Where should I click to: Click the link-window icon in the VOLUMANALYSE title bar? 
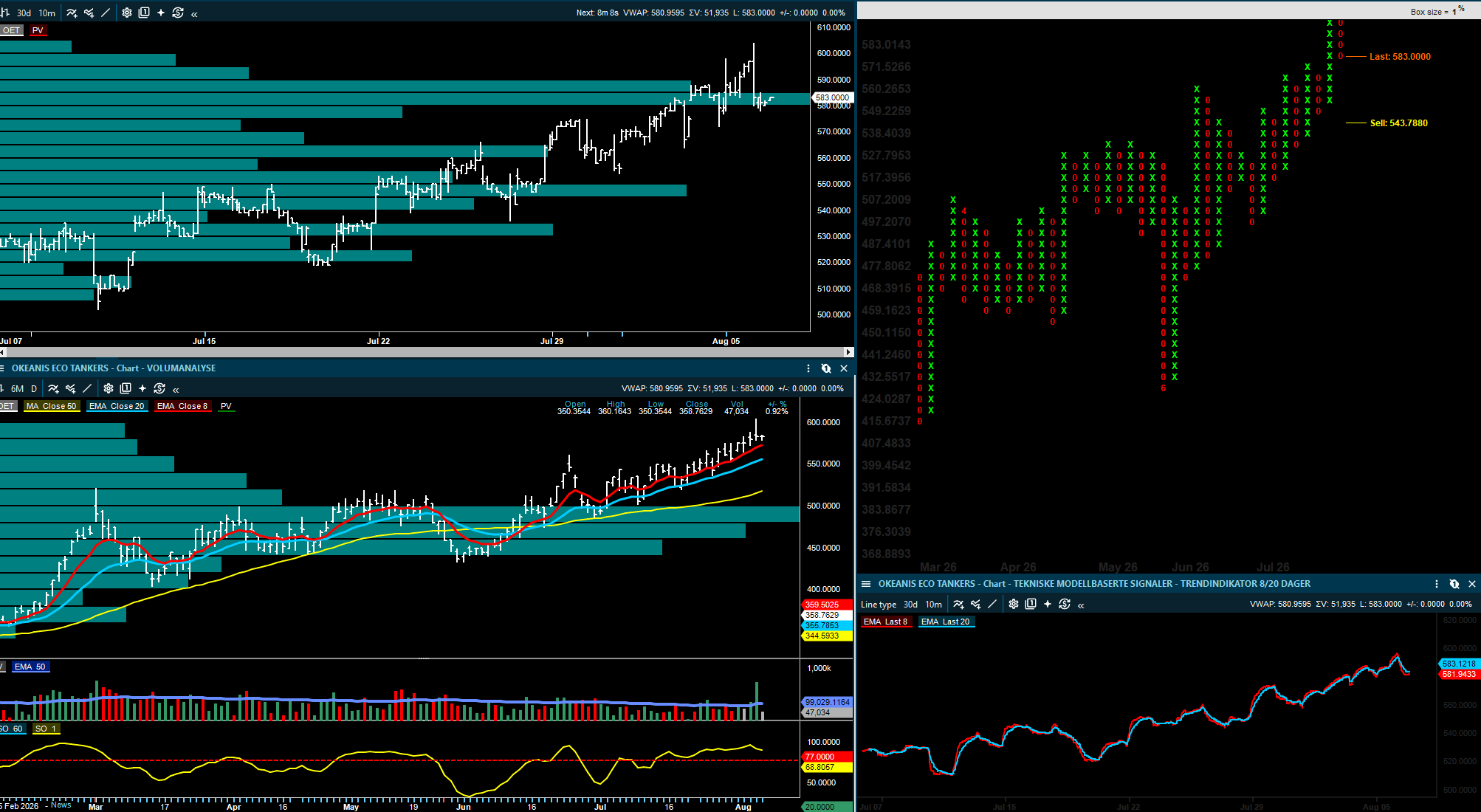[x=826, y=368]
